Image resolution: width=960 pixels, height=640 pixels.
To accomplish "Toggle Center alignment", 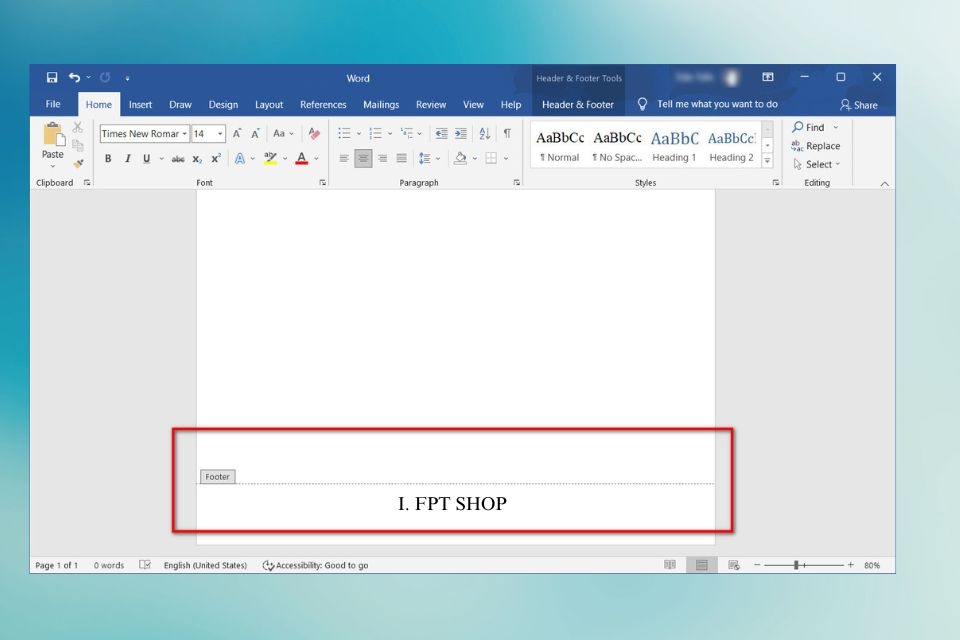I will click(363, 159).
